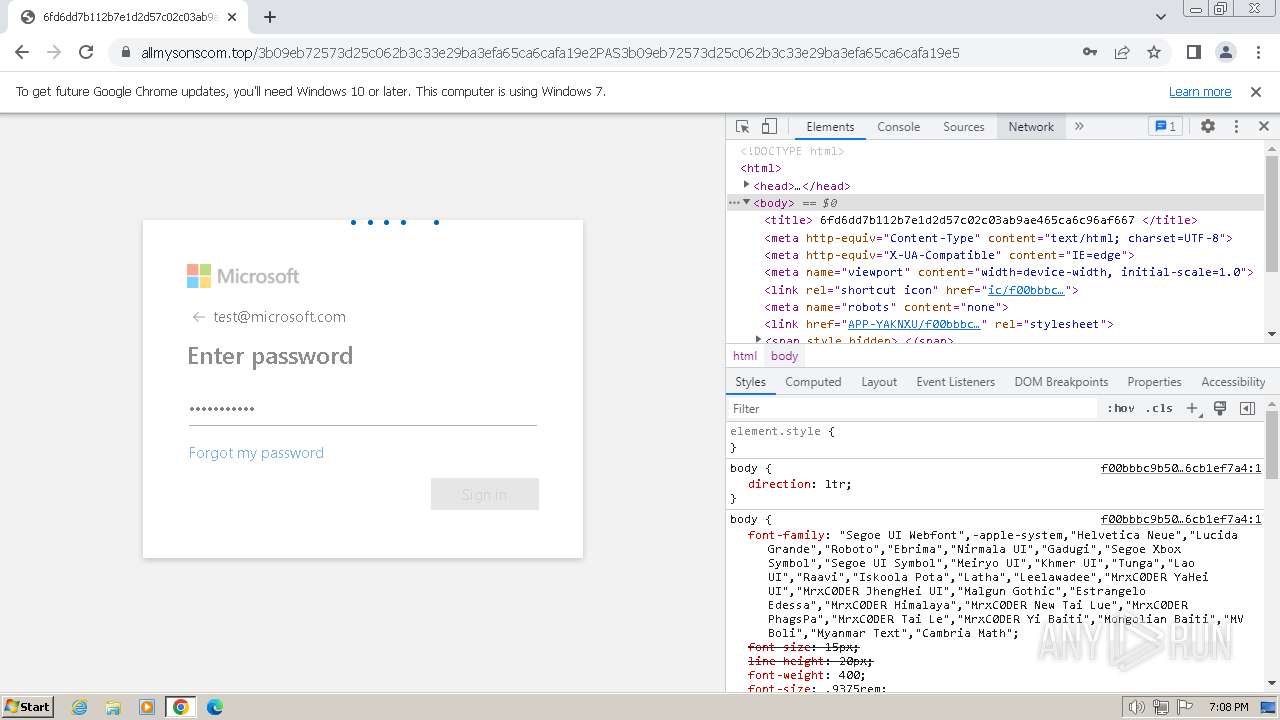Open Windows Start menu

[28, 706]
